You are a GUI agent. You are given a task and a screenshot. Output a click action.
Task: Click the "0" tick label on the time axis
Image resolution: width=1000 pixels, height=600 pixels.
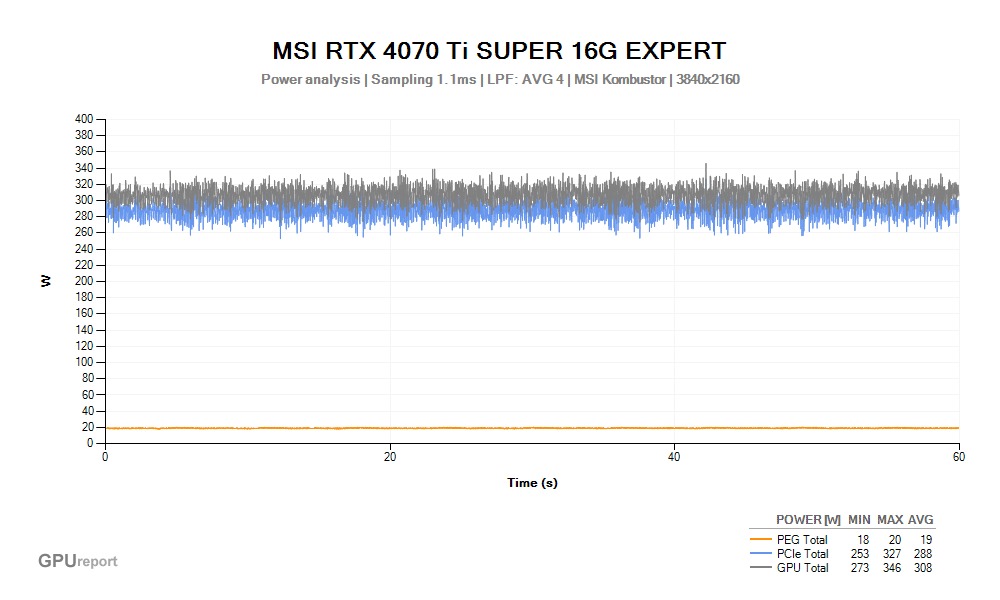point(105,457)
